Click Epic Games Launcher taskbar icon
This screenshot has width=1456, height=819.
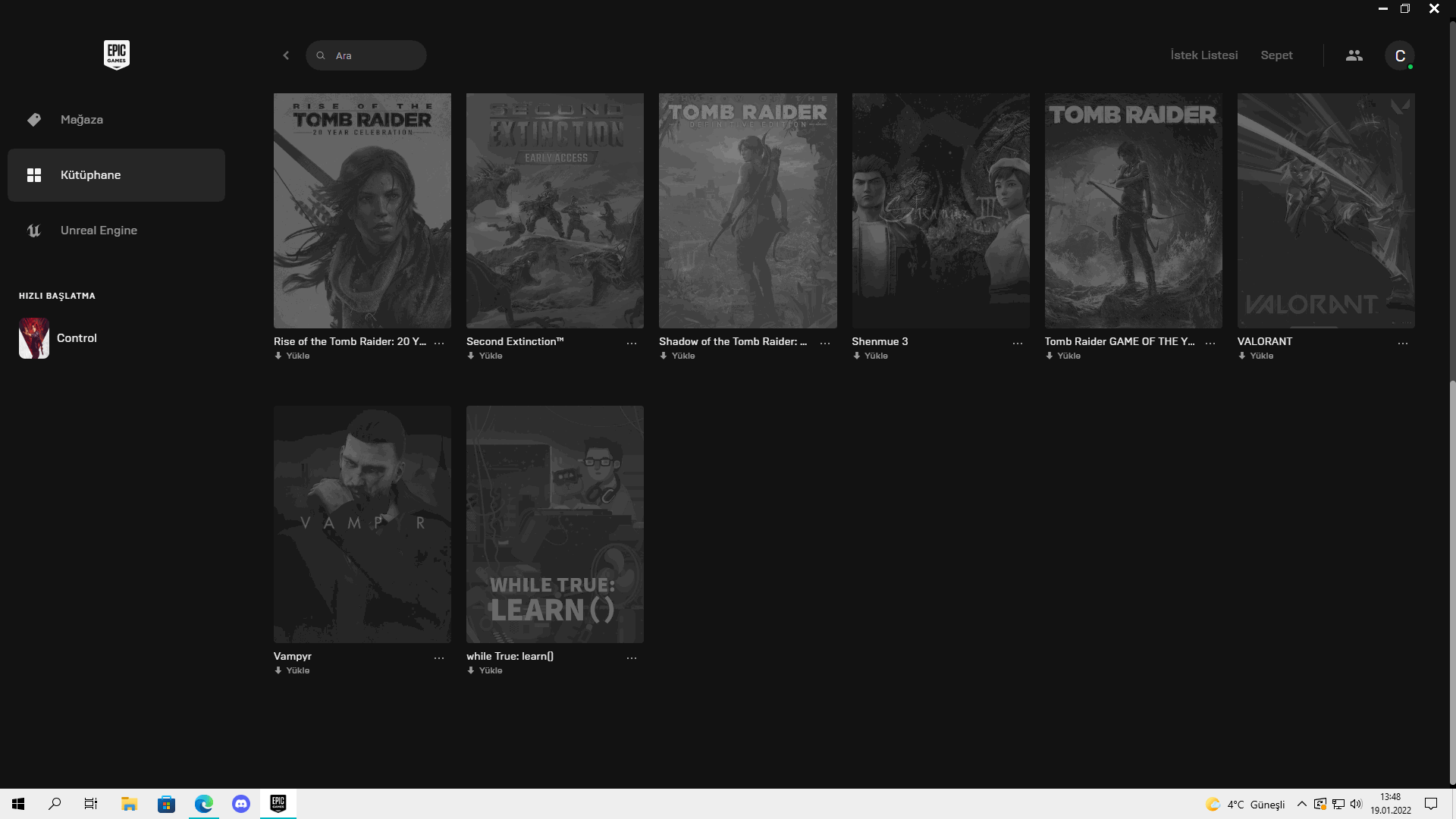coord(278,804)
